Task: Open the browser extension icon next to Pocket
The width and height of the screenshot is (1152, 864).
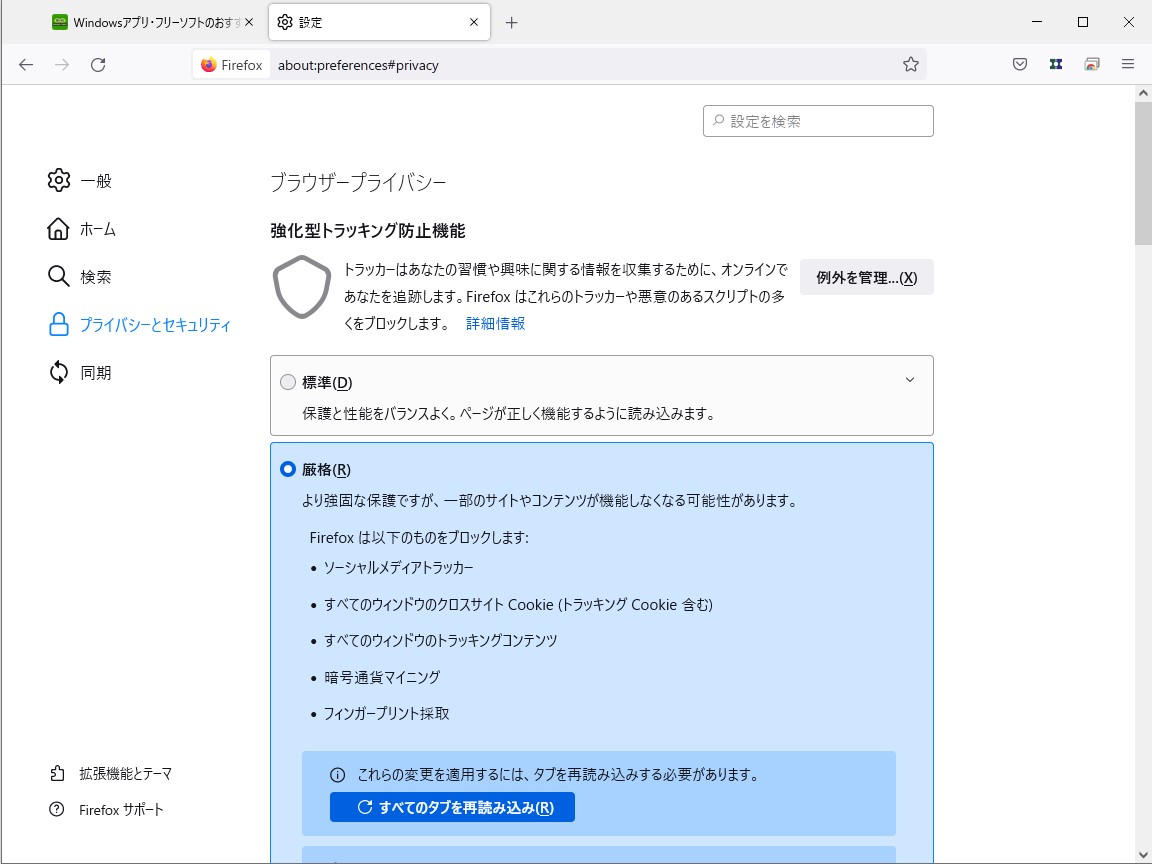Action: (x=1055, y=64)
